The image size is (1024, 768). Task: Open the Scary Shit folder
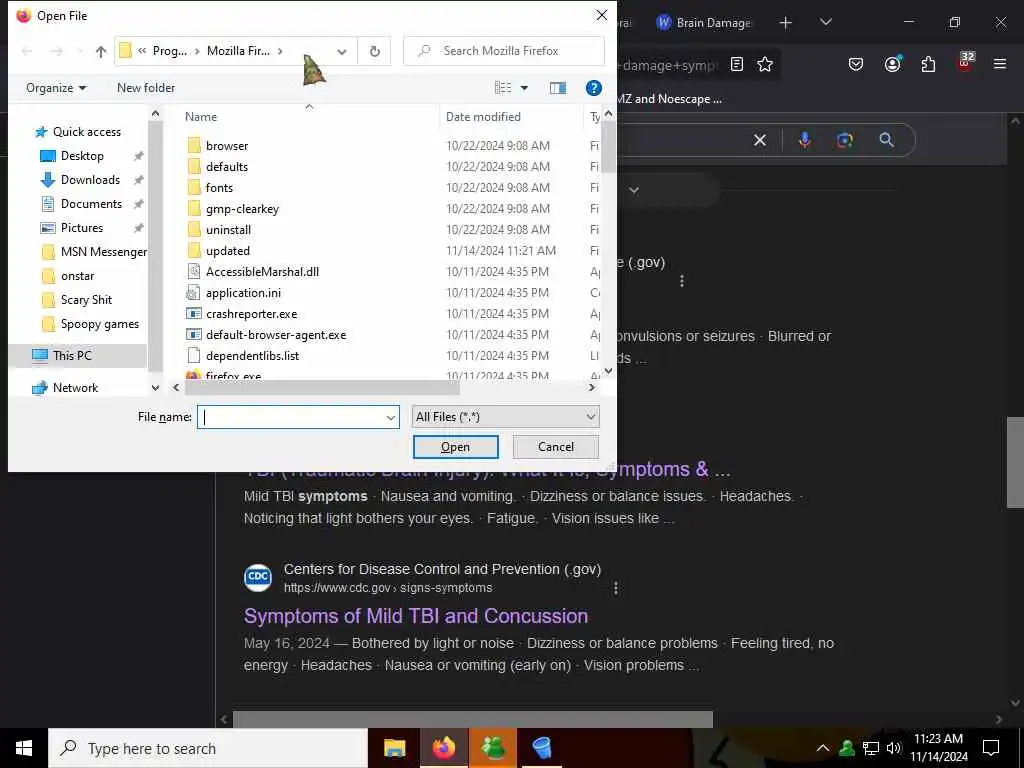click(86, 300)
